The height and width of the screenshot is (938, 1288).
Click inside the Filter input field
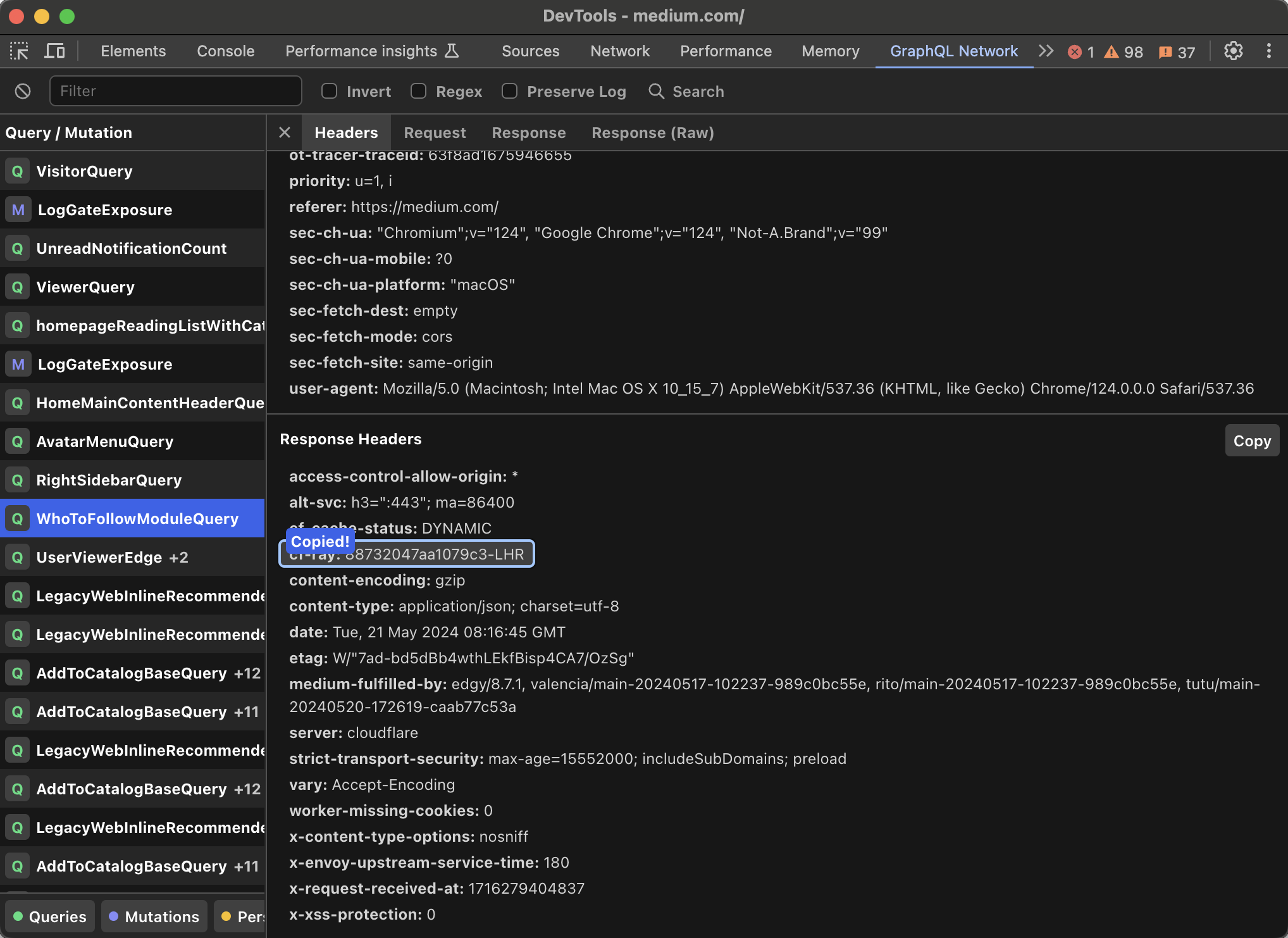(x=176, y=91)
